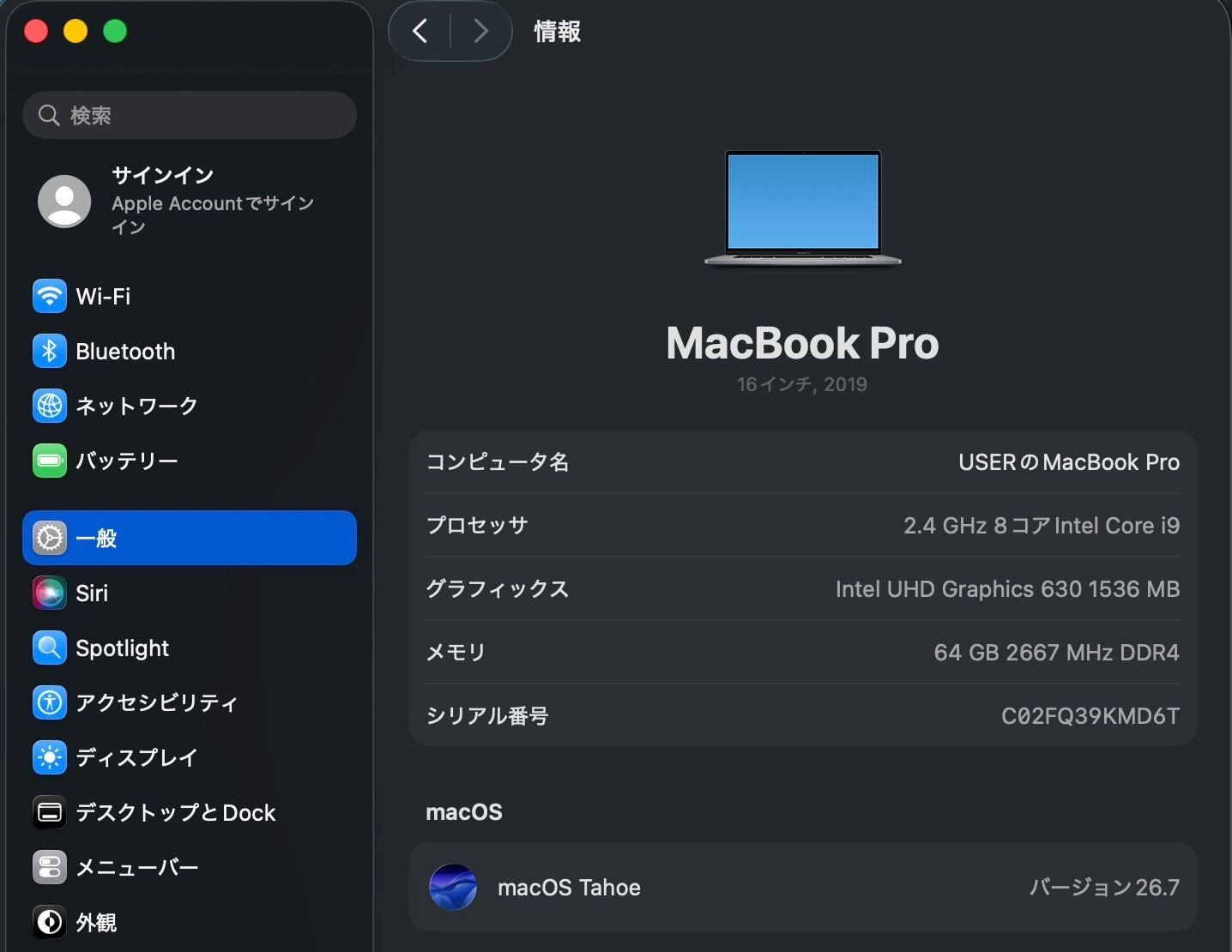
Task: Click the 検索 search field
Action: (x=190, y=115)
